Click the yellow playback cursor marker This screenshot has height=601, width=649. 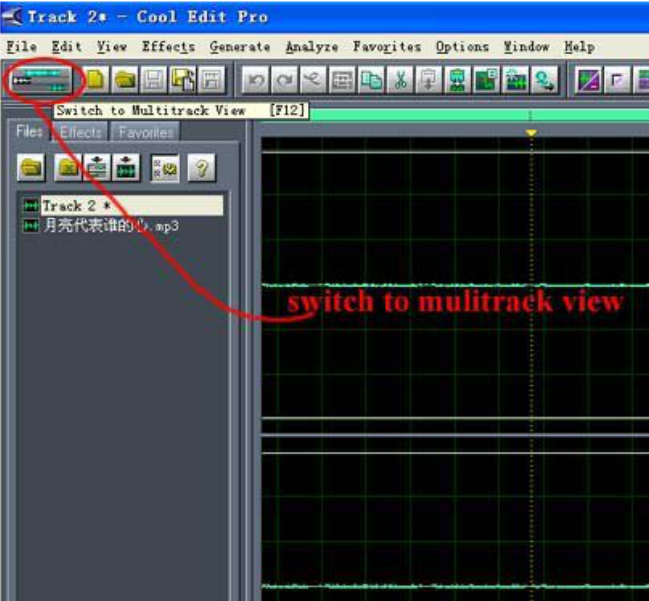[531, 133]
